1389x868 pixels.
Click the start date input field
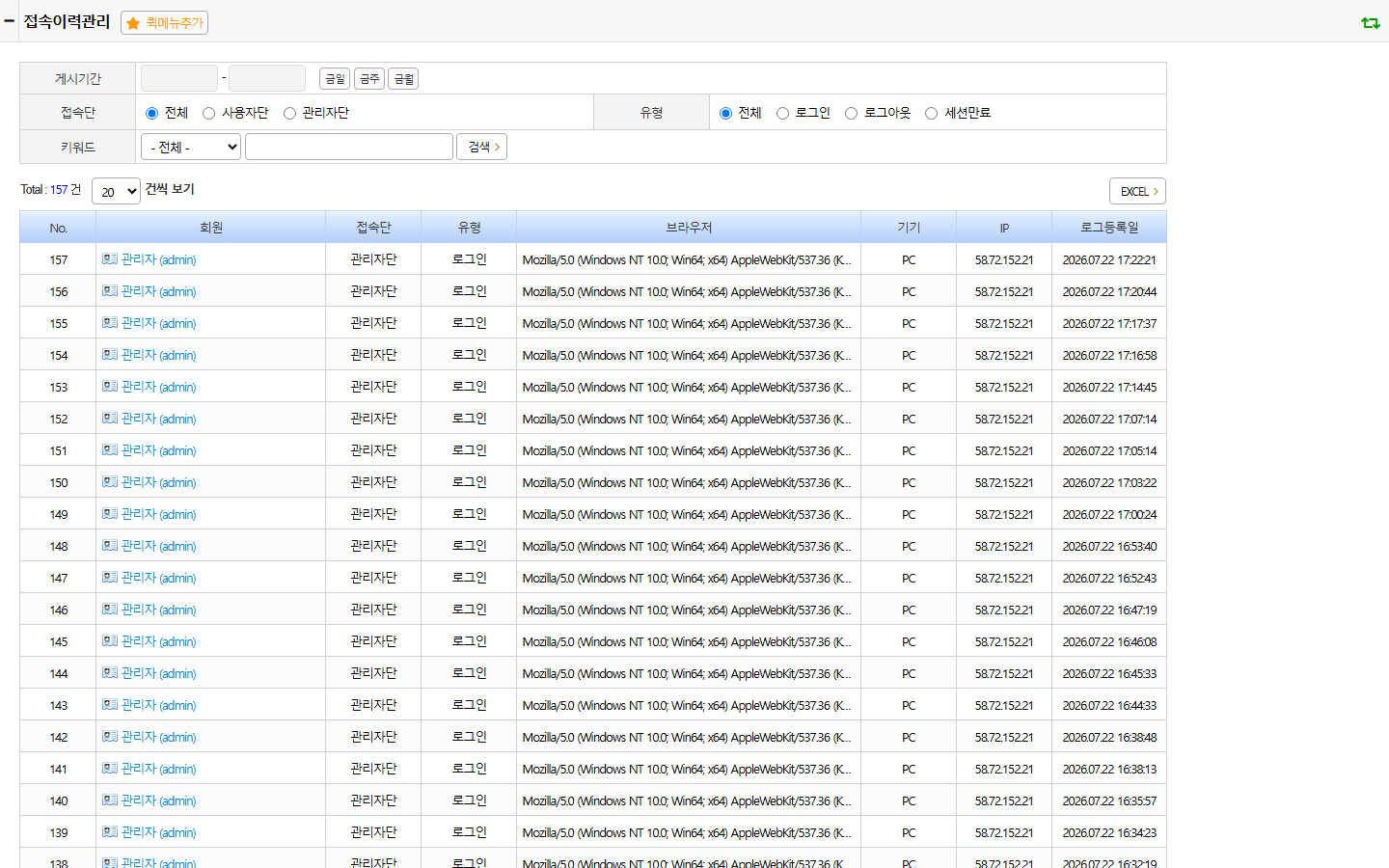(179, 78)
